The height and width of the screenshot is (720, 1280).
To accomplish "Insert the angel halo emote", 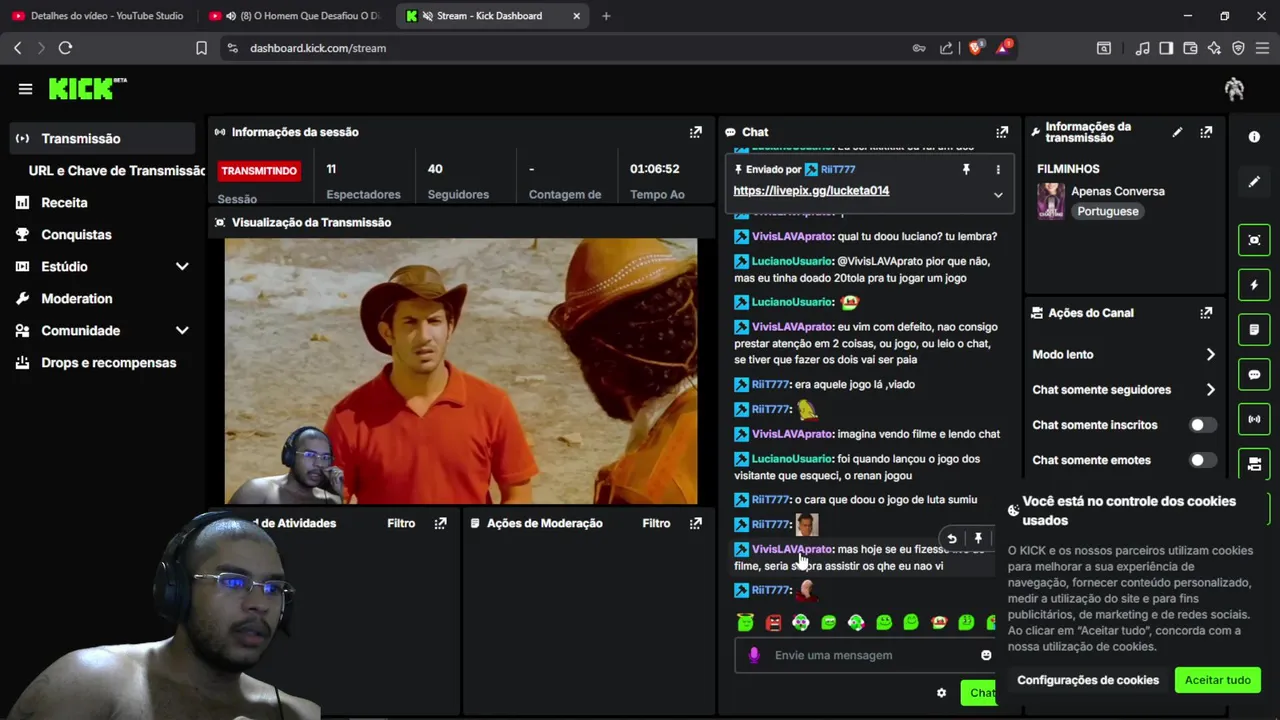I will [x=745, y=622].
